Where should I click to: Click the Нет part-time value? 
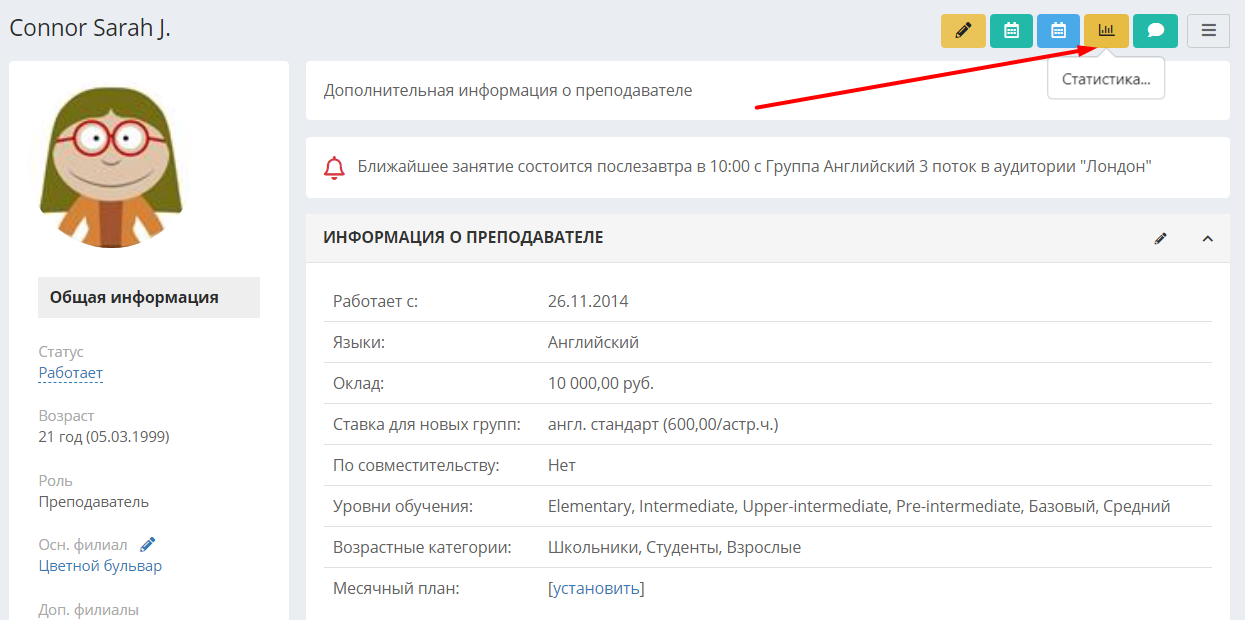coord(562,465)
